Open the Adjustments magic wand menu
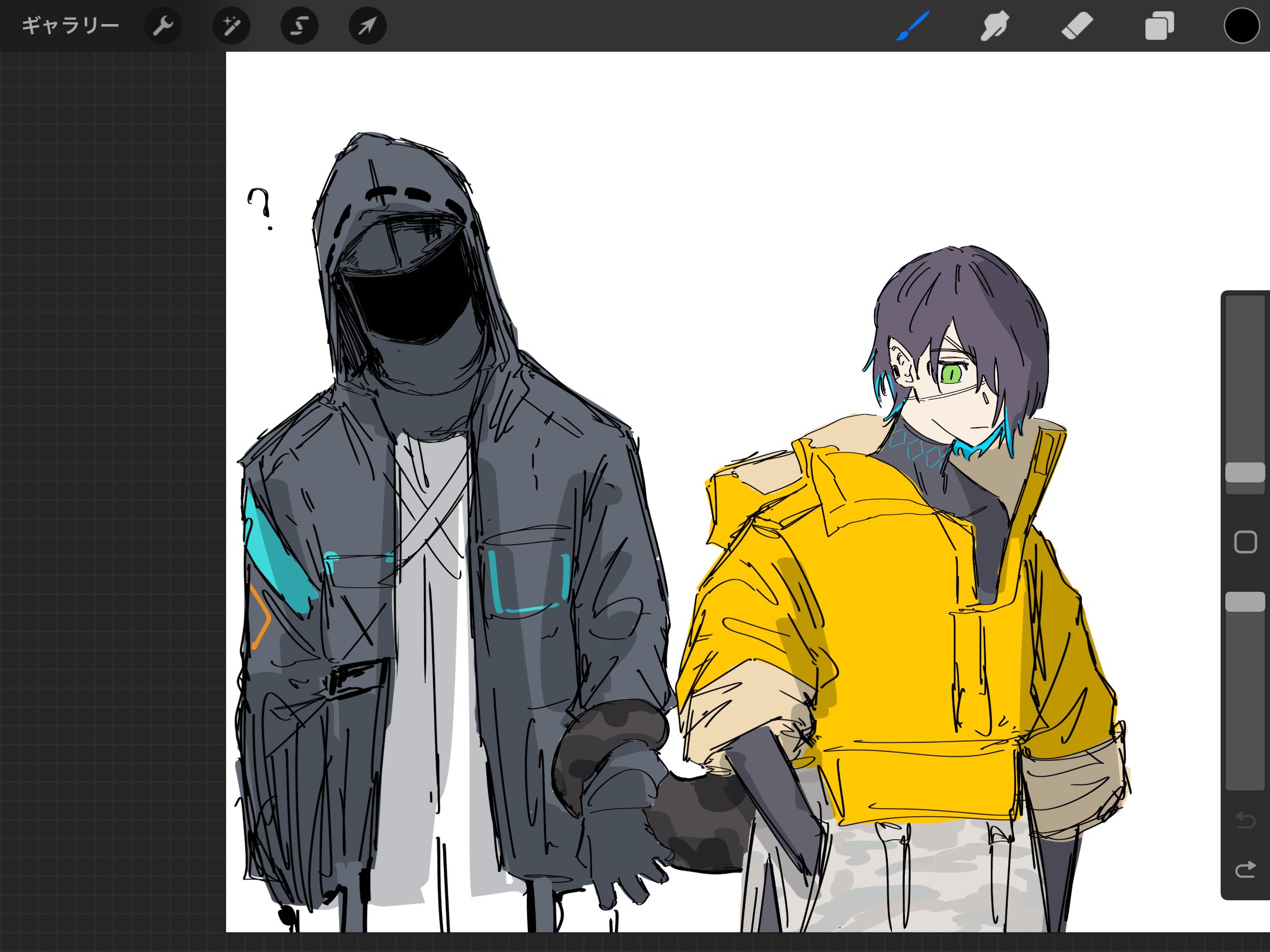The image size is (1270, 952). [x=231, y=26]
